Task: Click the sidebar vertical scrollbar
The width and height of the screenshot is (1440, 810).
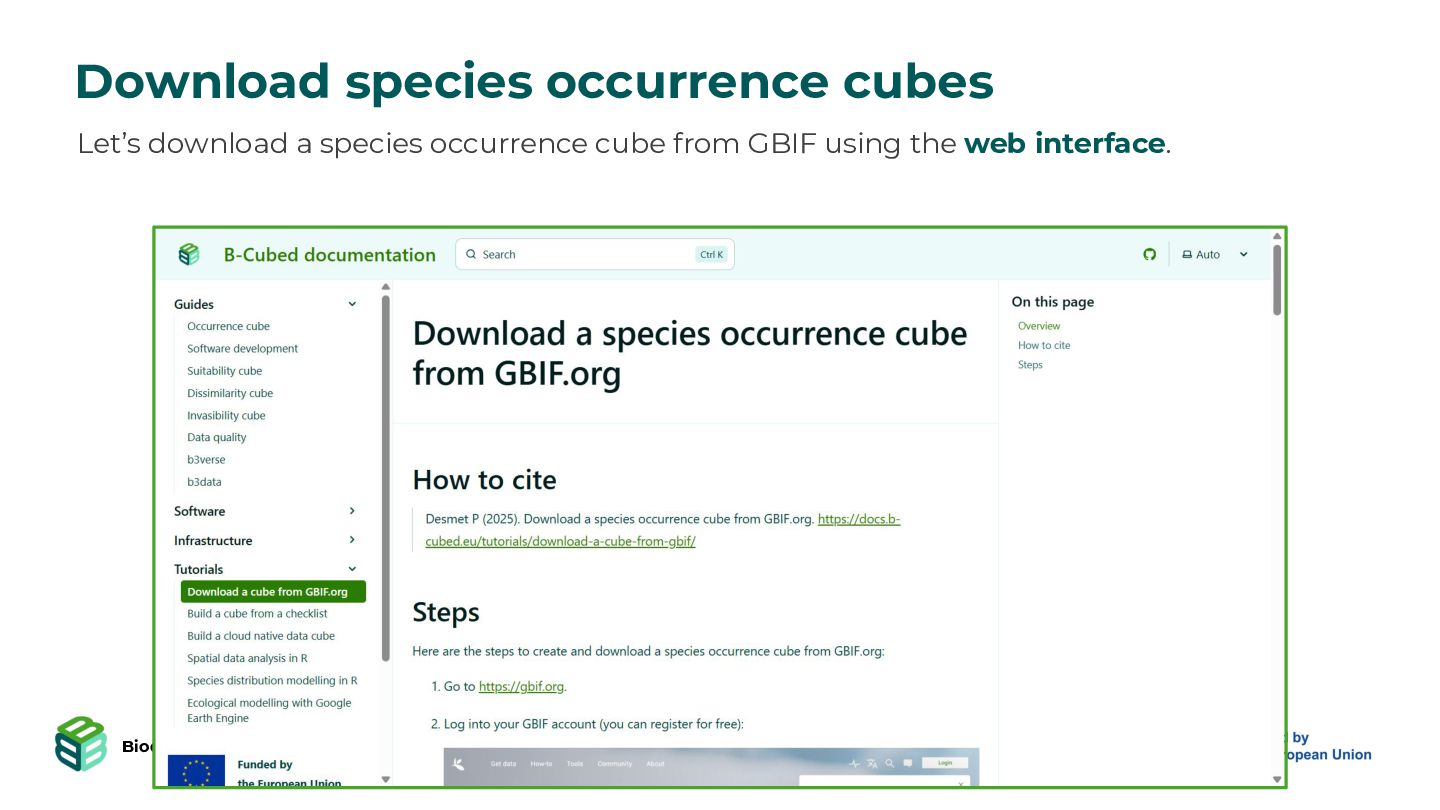Action: (x=386, y=478)
